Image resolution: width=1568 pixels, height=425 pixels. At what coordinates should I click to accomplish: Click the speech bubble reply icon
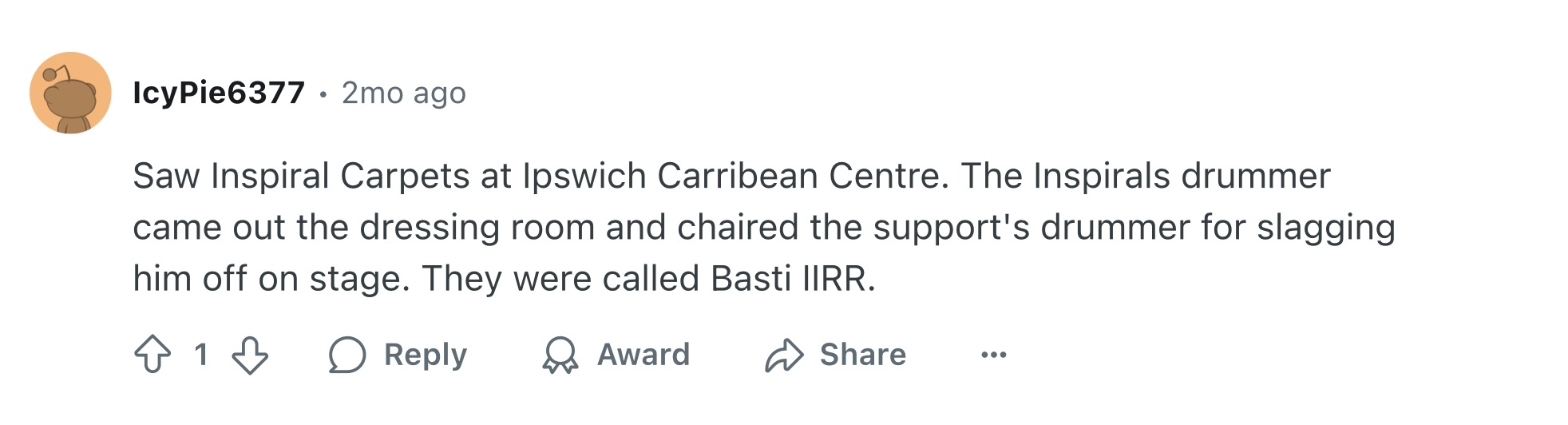[347, 355]
